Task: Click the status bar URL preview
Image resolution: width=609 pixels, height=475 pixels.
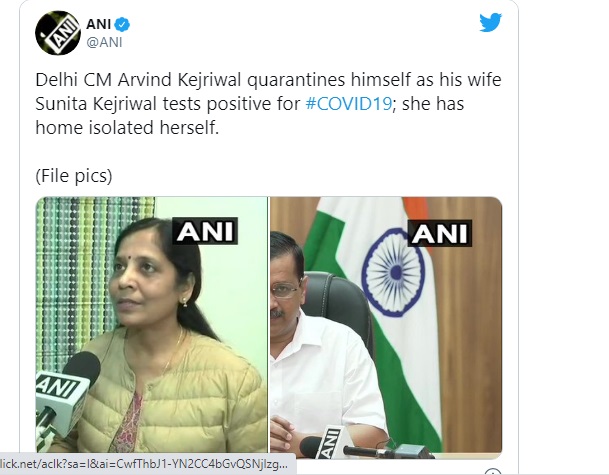Action: point(148,464)
